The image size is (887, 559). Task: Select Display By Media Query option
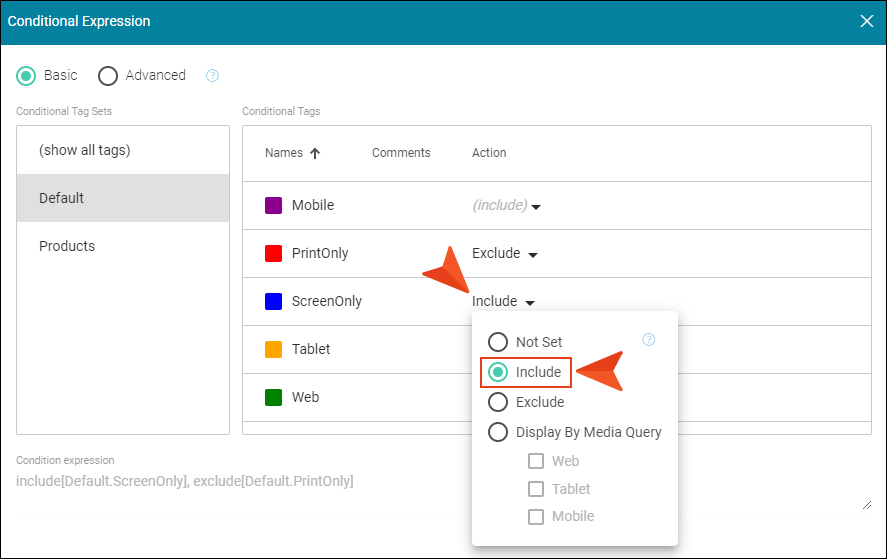[x=498, y=432]
